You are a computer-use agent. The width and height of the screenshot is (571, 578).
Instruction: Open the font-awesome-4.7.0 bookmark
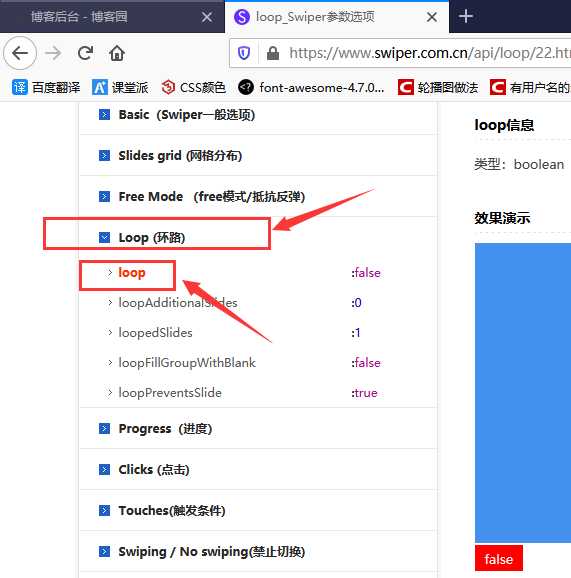click(311, 88)
